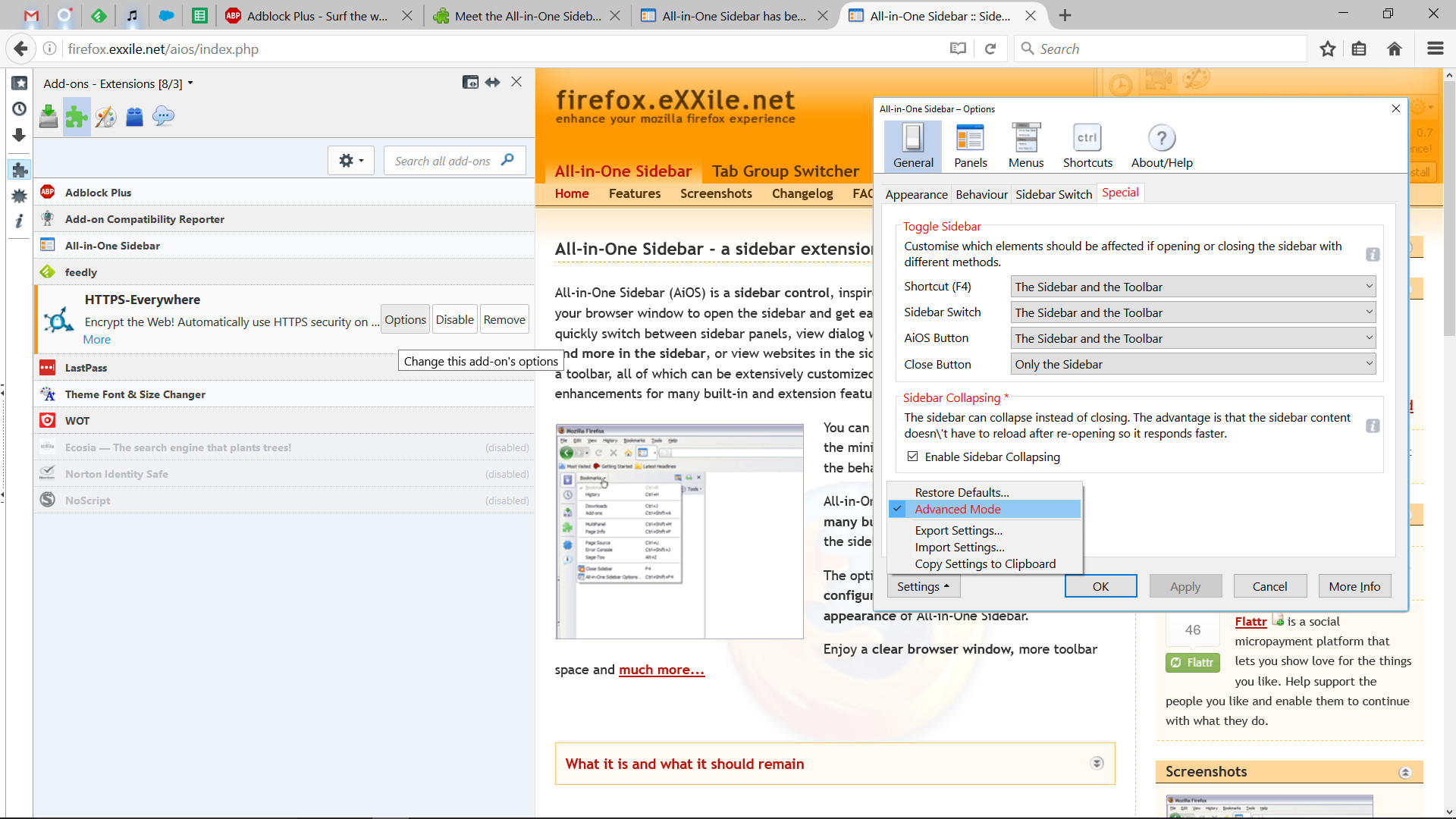Open the History sidebar panel clock icon
Viewport: 1456px width, 819px height.
click(x=20, y=109)
